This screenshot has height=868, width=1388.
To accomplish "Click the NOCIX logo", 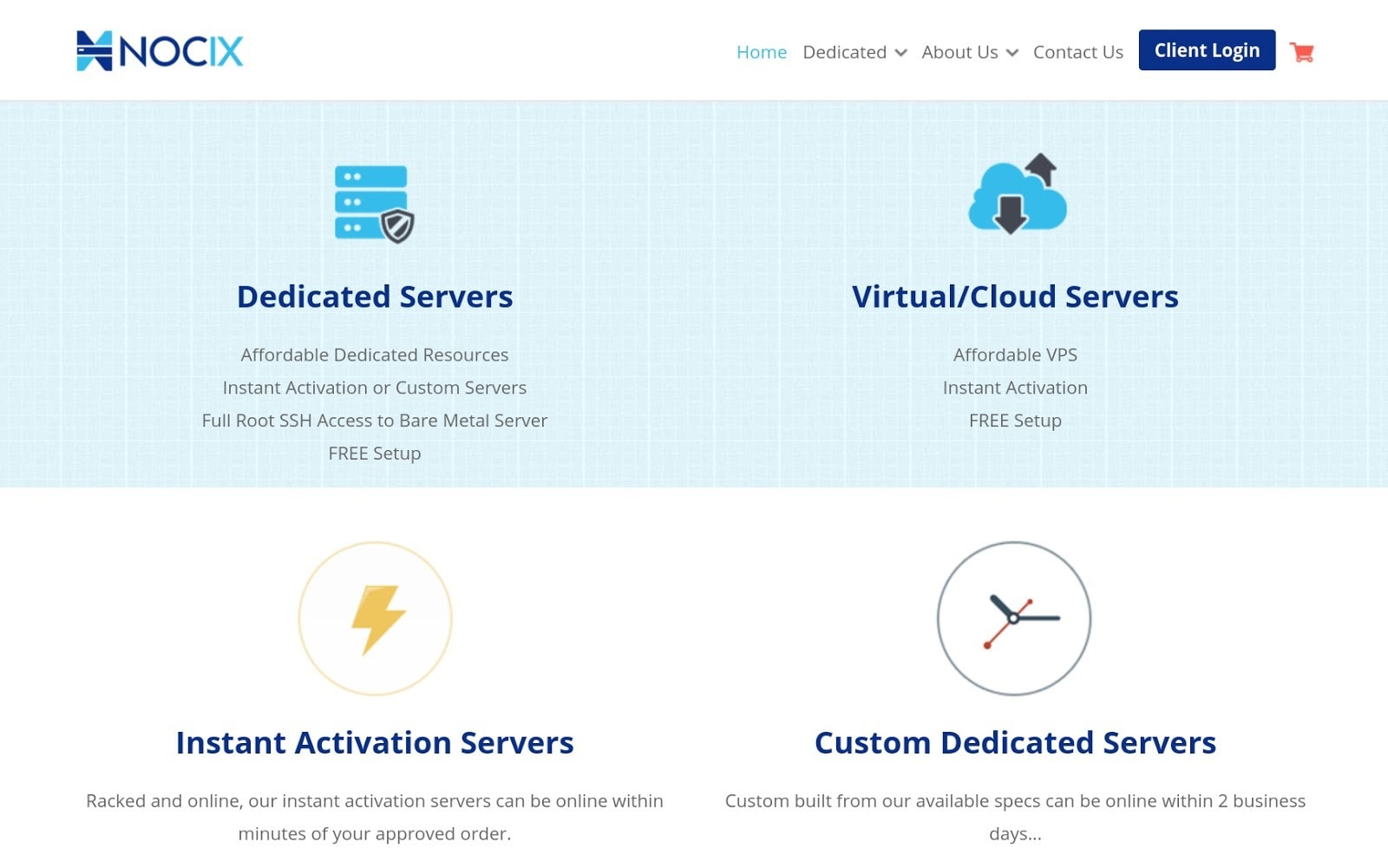I will tap(160, 51).
